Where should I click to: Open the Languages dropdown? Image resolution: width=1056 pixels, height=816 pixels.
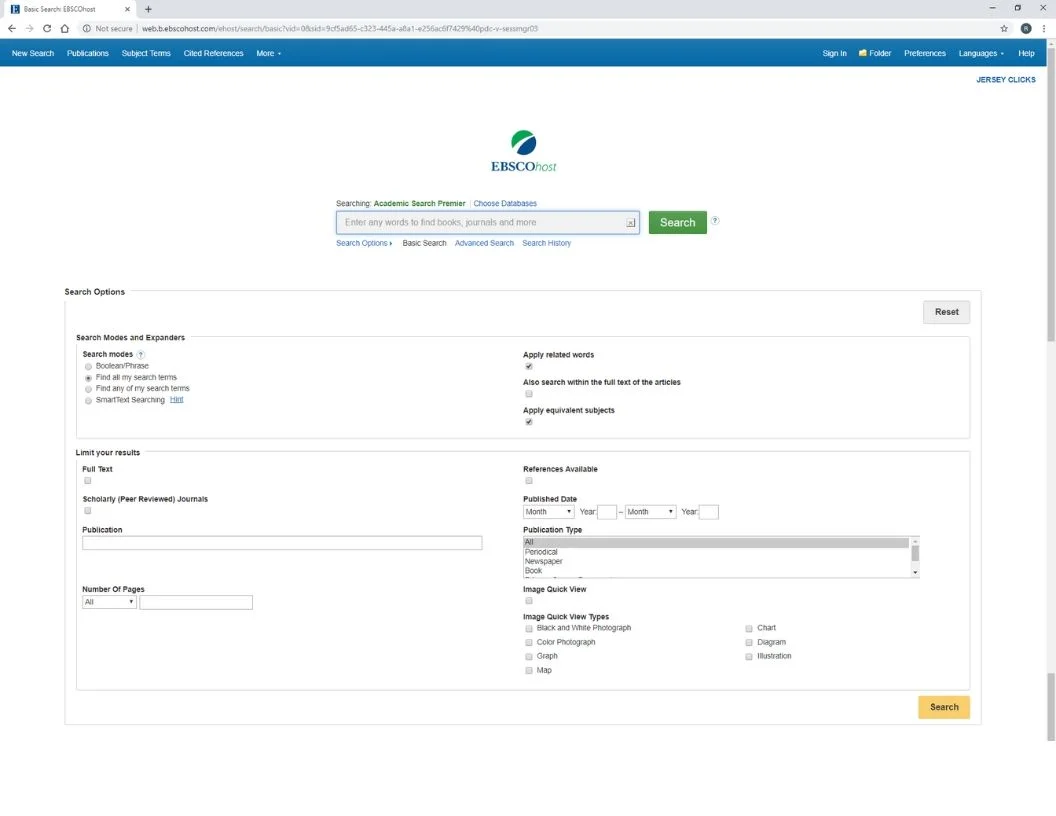pyautogui.click(x=981, y=53)
